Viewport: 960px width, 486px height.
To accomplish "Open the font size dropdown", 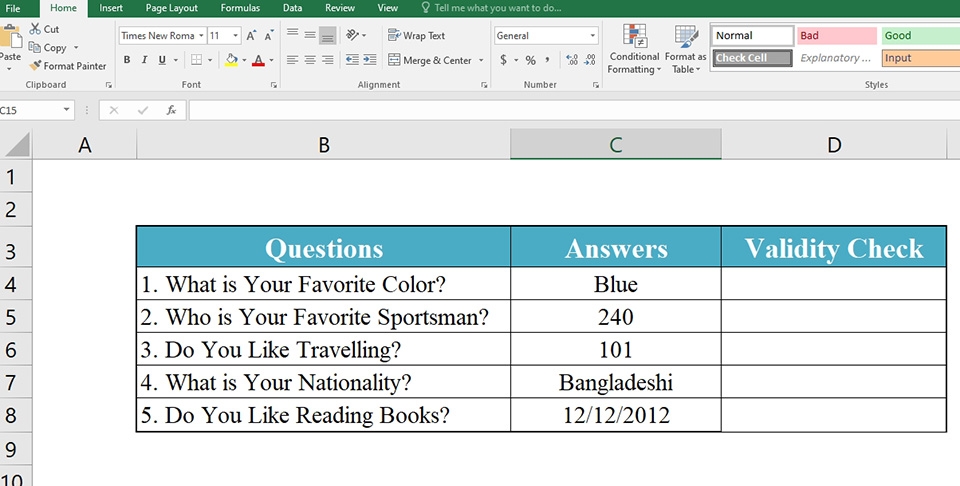I will [235, 36].
